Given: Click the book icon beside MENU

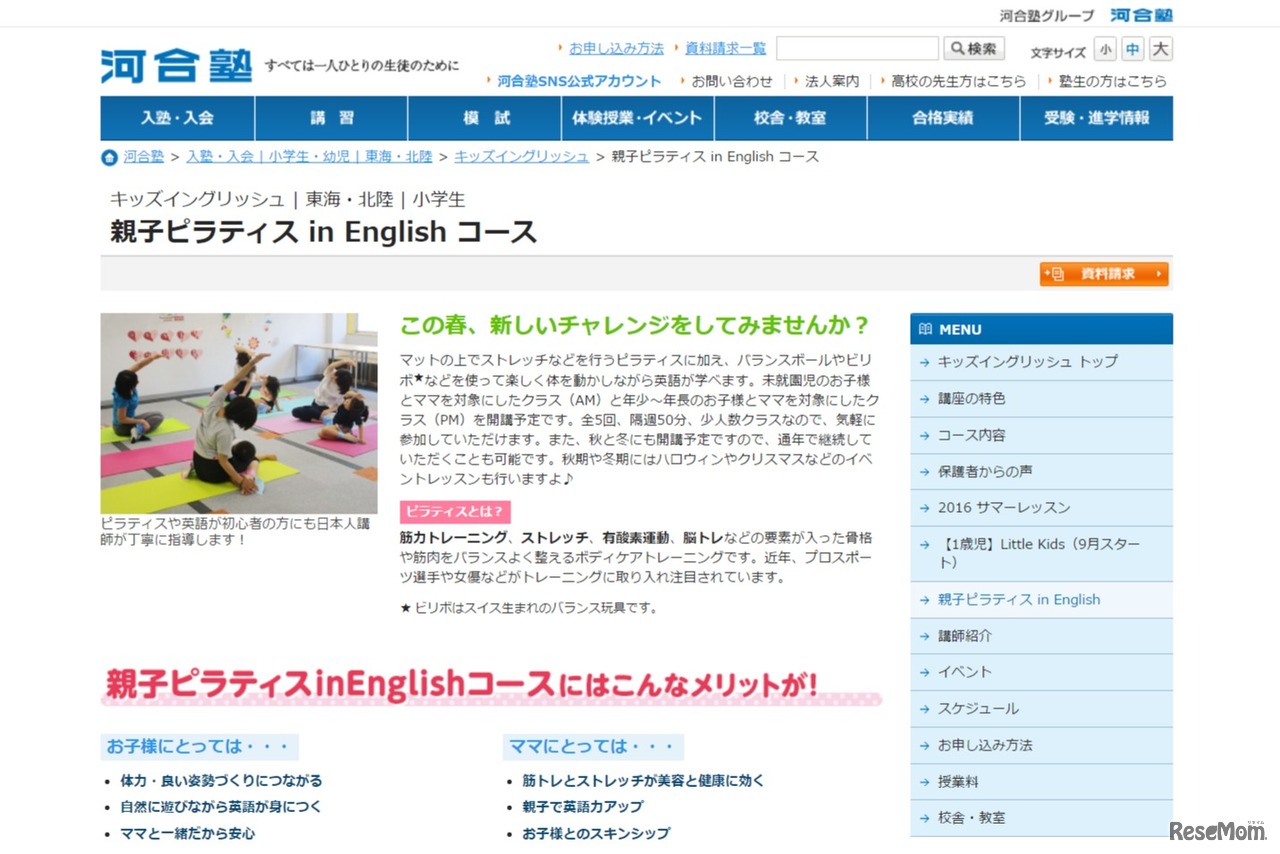Looking at the screenshot, I should [925, 329].
